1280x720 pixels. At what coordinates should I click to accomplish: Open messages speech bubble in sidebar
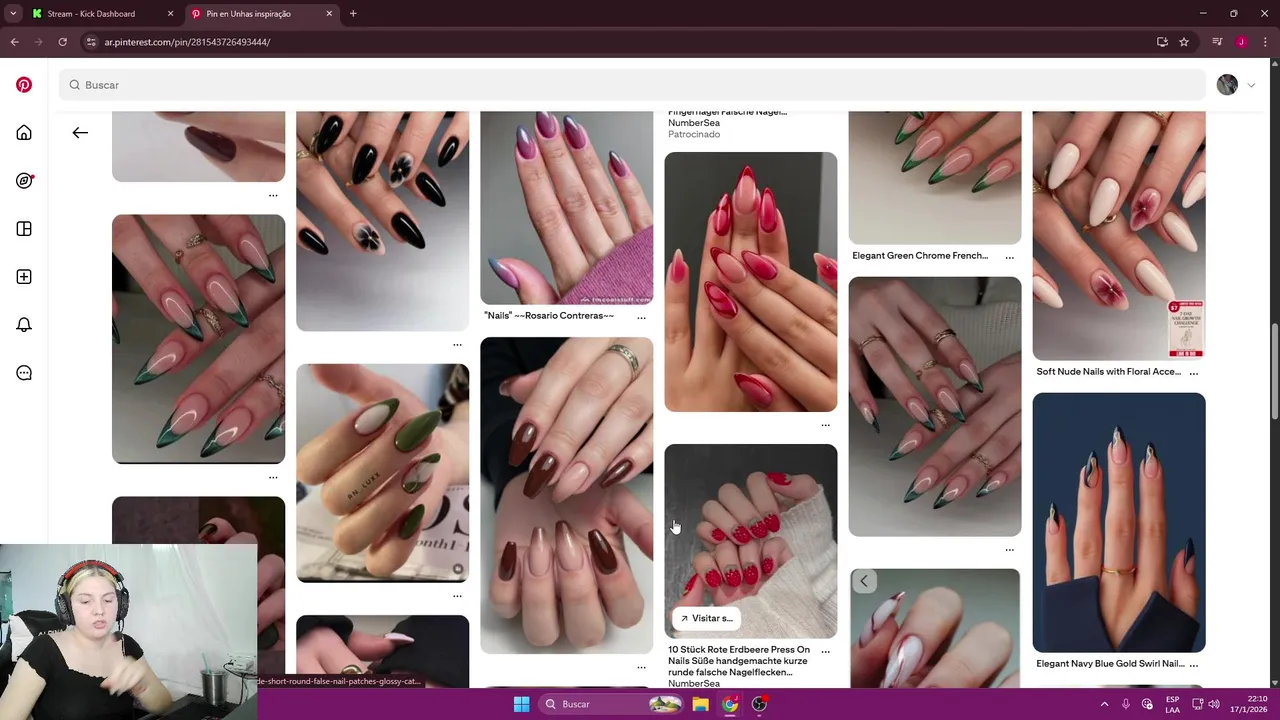tap(24, 373)
